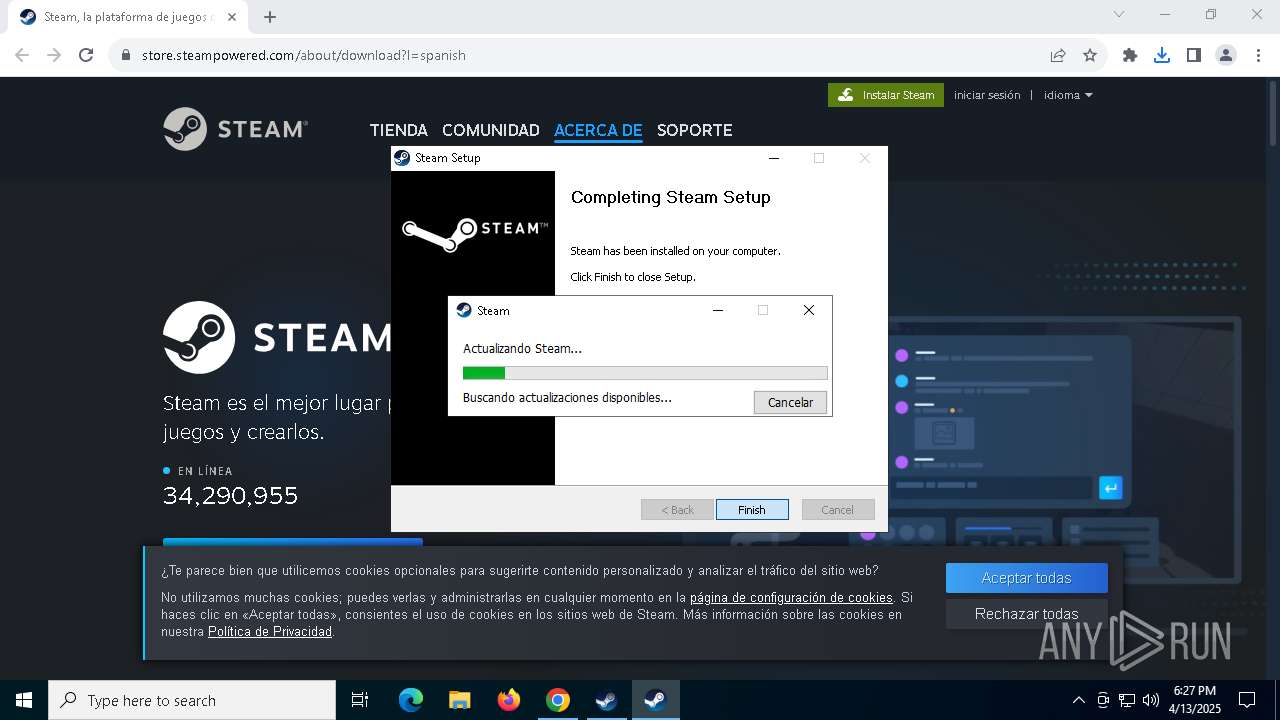Image resolution: width=1280 pixels, height=720 pixels.
Task: Toggle Chrome side panel icon
Action: [x=1194, y=55]
